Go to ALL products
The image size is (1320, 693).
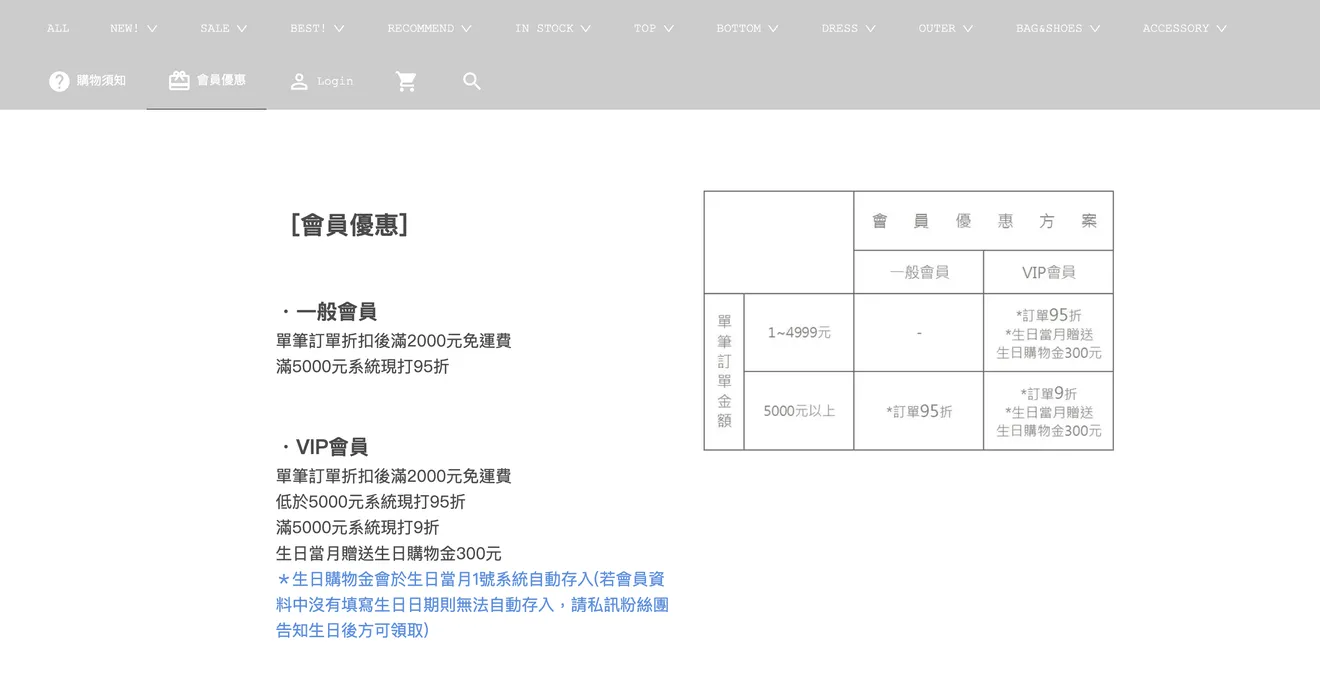pyautogui.click(x=58, y=28)
